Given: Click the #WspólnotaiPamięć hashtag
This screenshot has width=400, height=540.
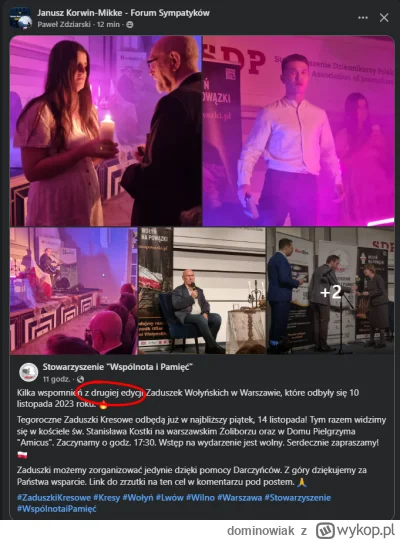Looking at the screenshot, I should click(x=57, y=509).
